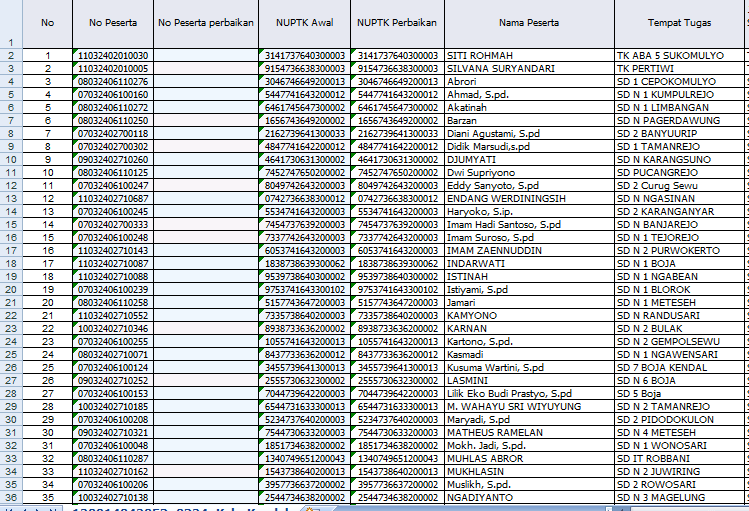Click the cell "SD IT ROBBANI"

(x=679, y=458)
